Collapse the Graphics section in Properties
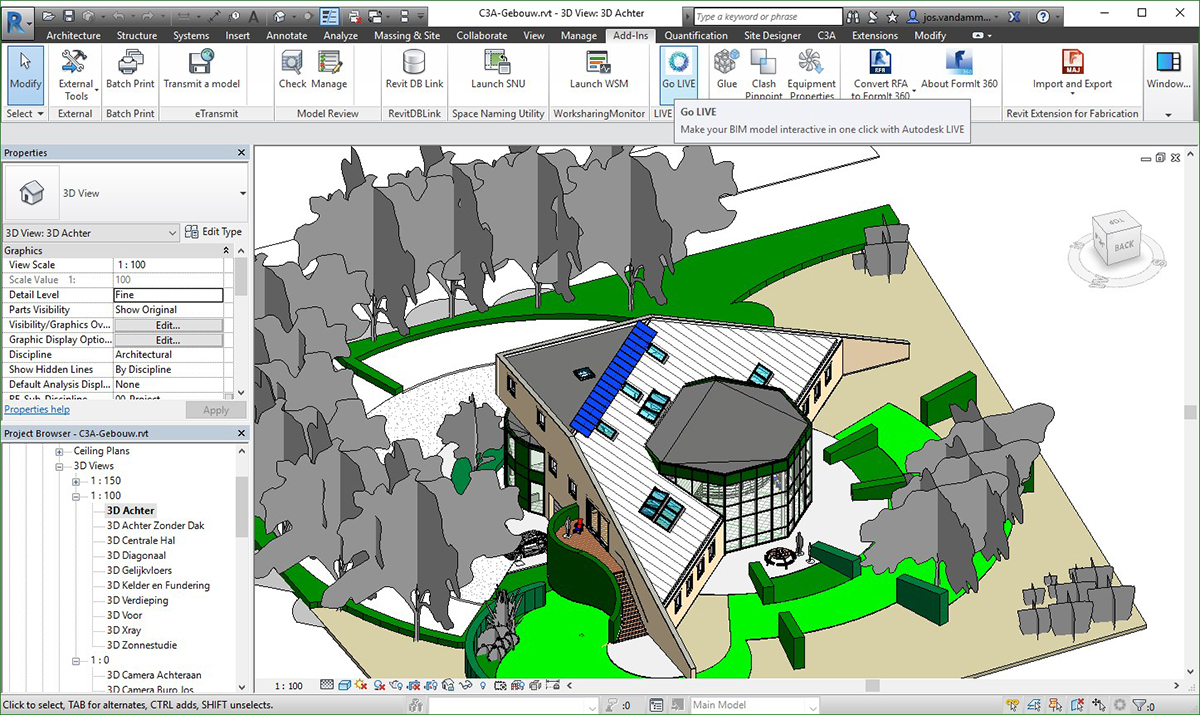This screenshot has height=715, width=1200. click(x=226, y=250)
